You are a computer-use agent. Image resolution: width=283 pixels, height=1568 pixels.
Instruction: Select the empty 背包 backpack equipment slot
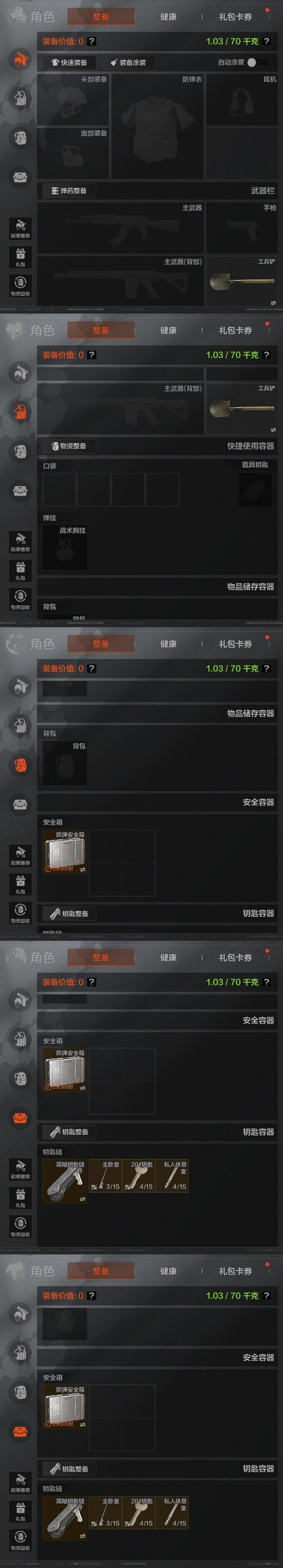click(x=65, y=761)
